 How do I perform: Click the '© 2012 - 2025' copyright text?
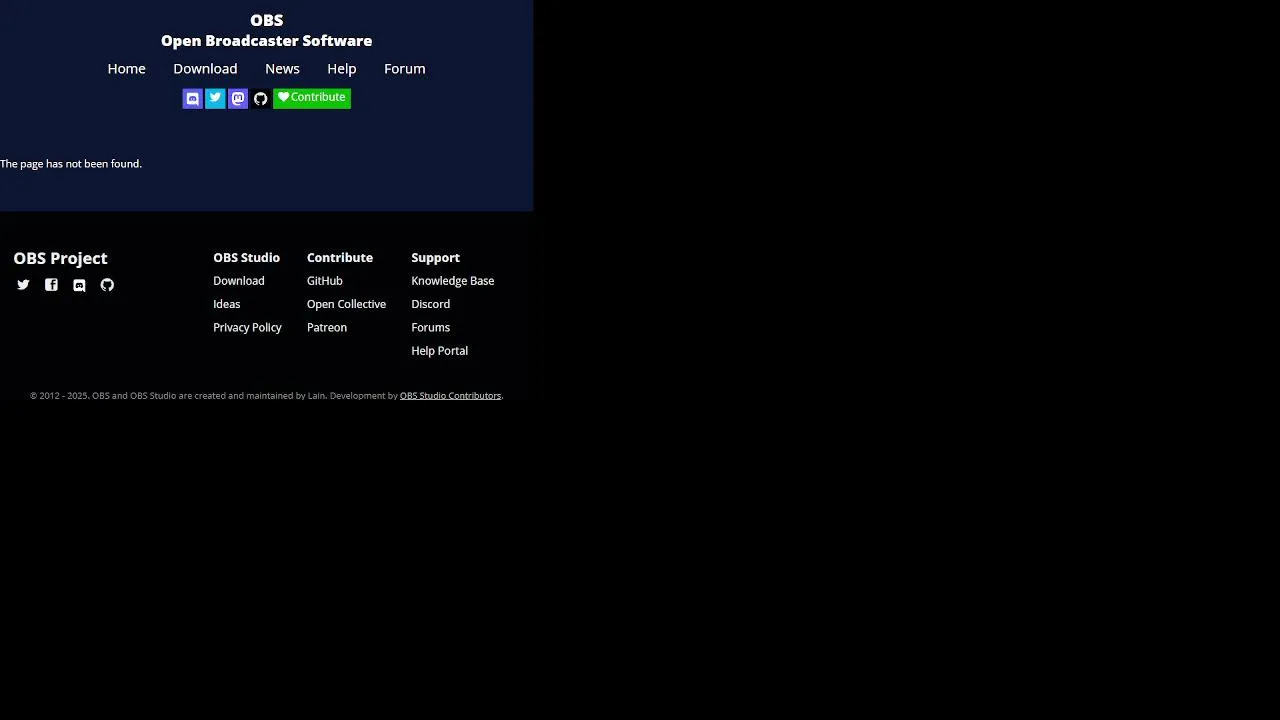(59, 396)
